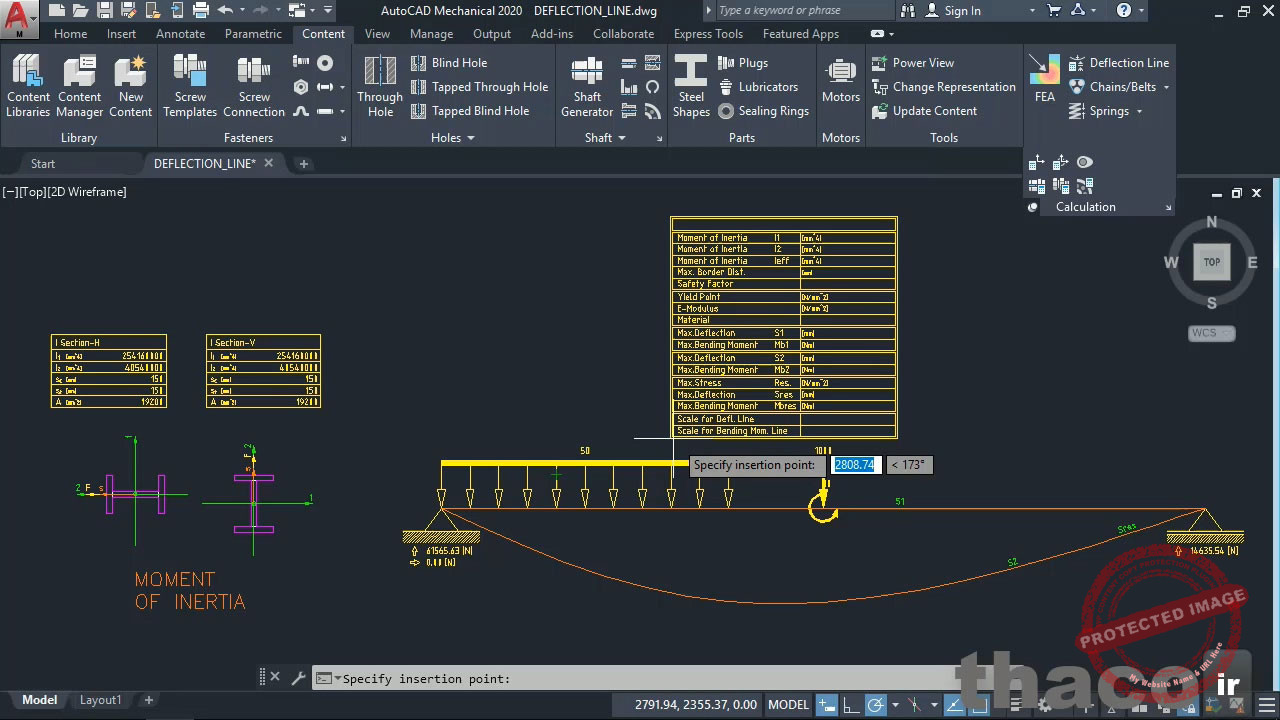Toggle polar tracking in status bar
The image size is (1280, 720).
(875, 704)
